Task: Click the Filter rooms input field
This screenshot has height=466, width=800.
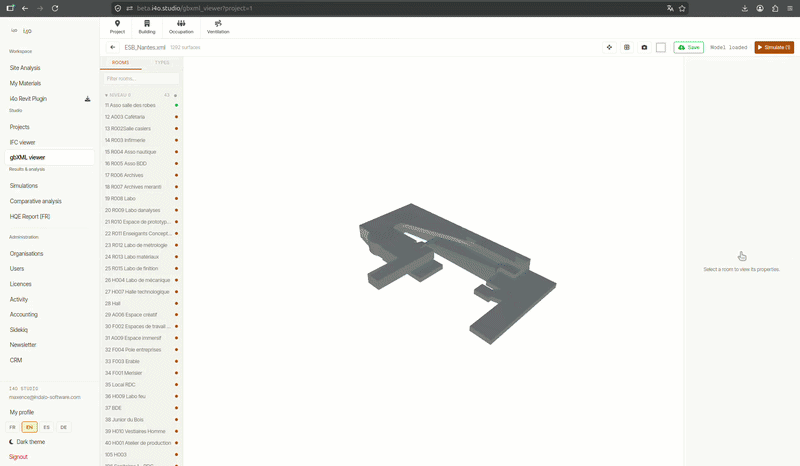Action: coord(141,79)
